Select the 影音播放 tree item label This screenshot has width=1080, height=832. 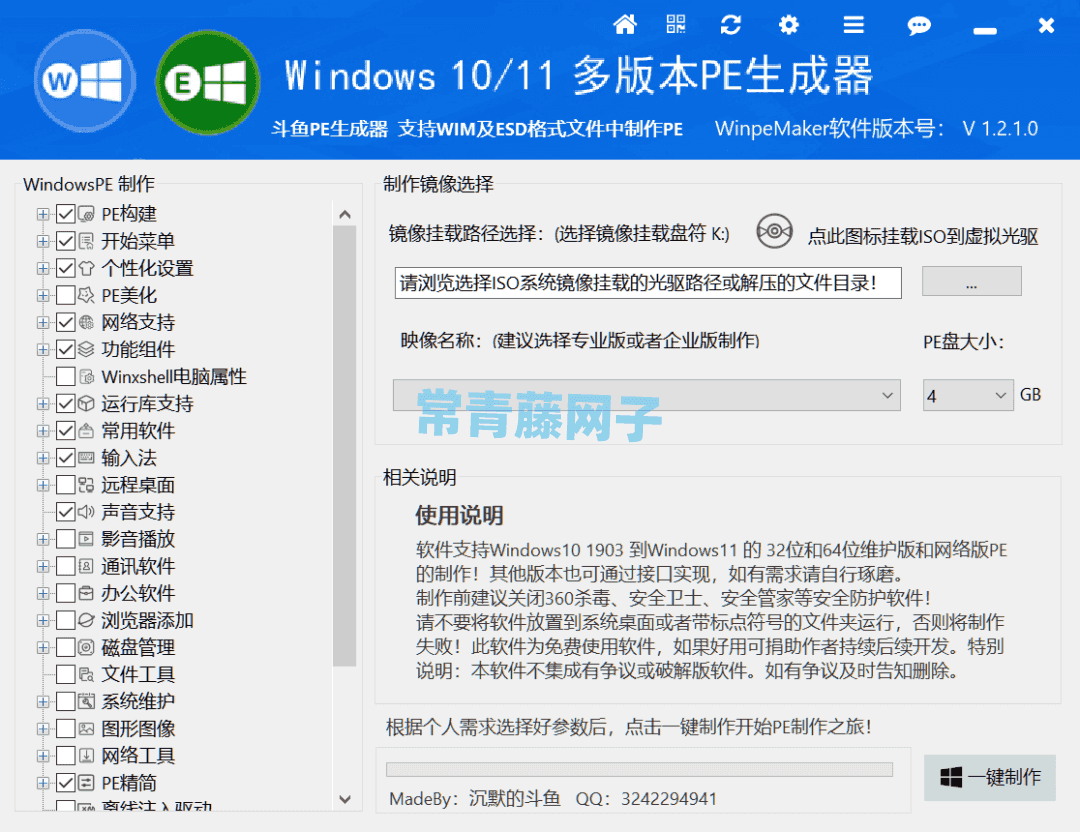coord(138,539)
